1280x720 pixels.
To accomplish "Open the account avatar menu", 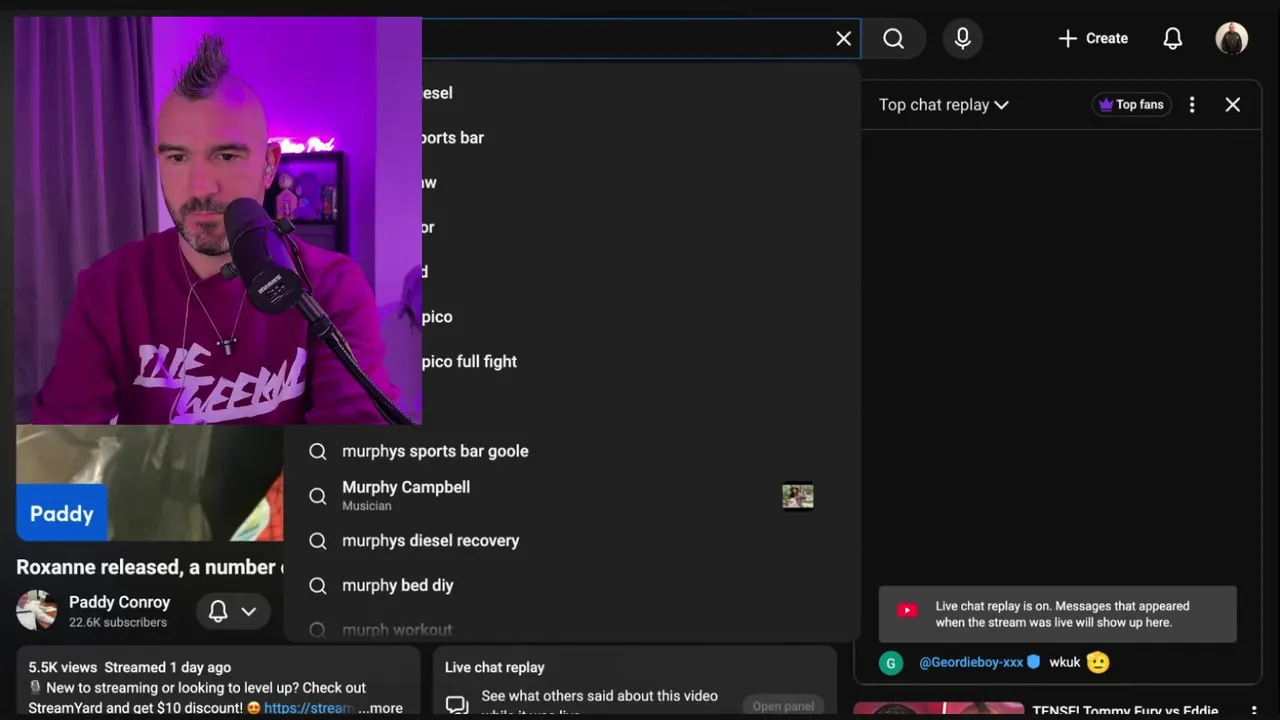I will point(1231,38).
